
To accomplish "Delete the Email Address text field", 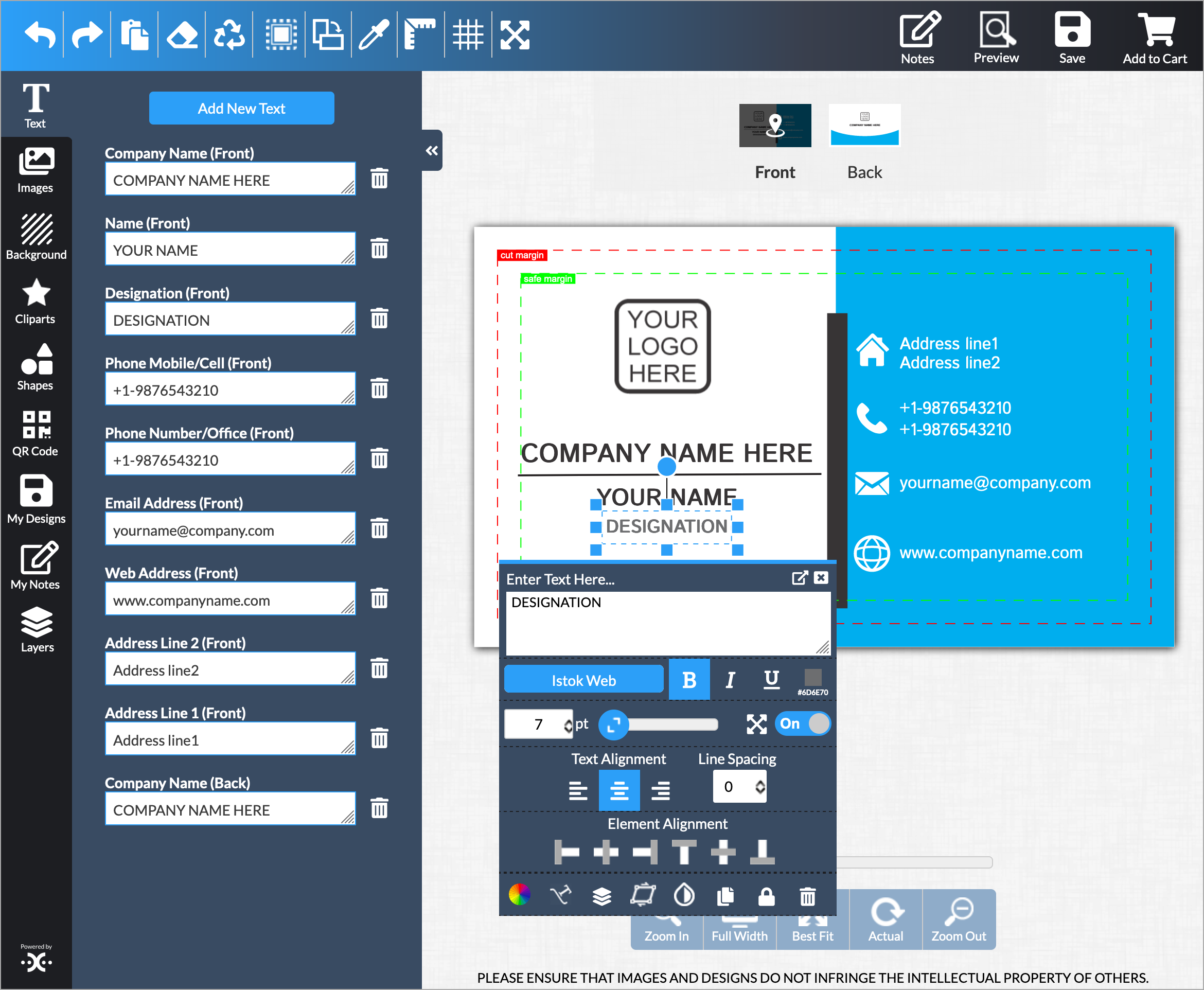I will [379, 528].
